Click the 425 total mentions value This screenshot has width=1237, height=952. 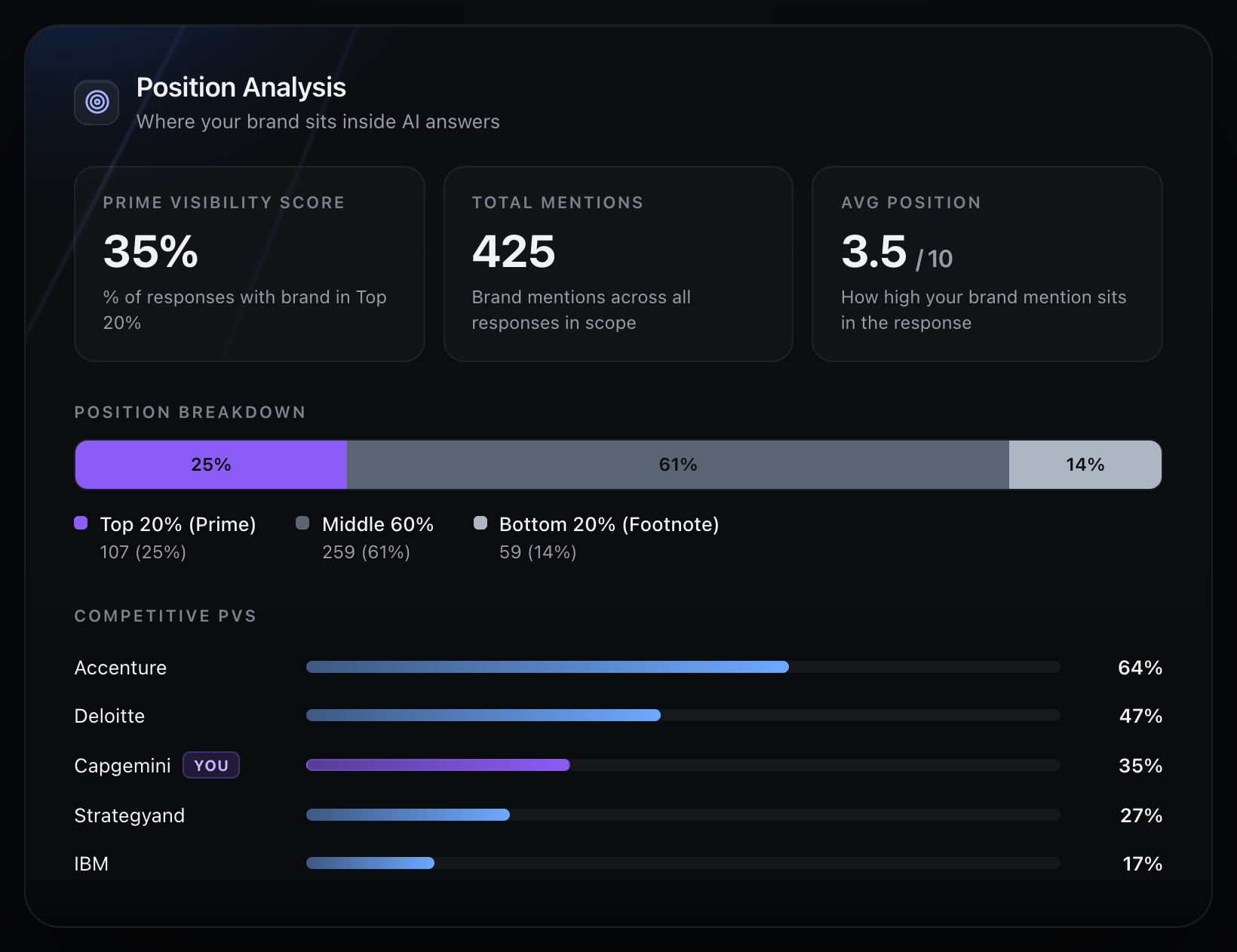point(514,251)
